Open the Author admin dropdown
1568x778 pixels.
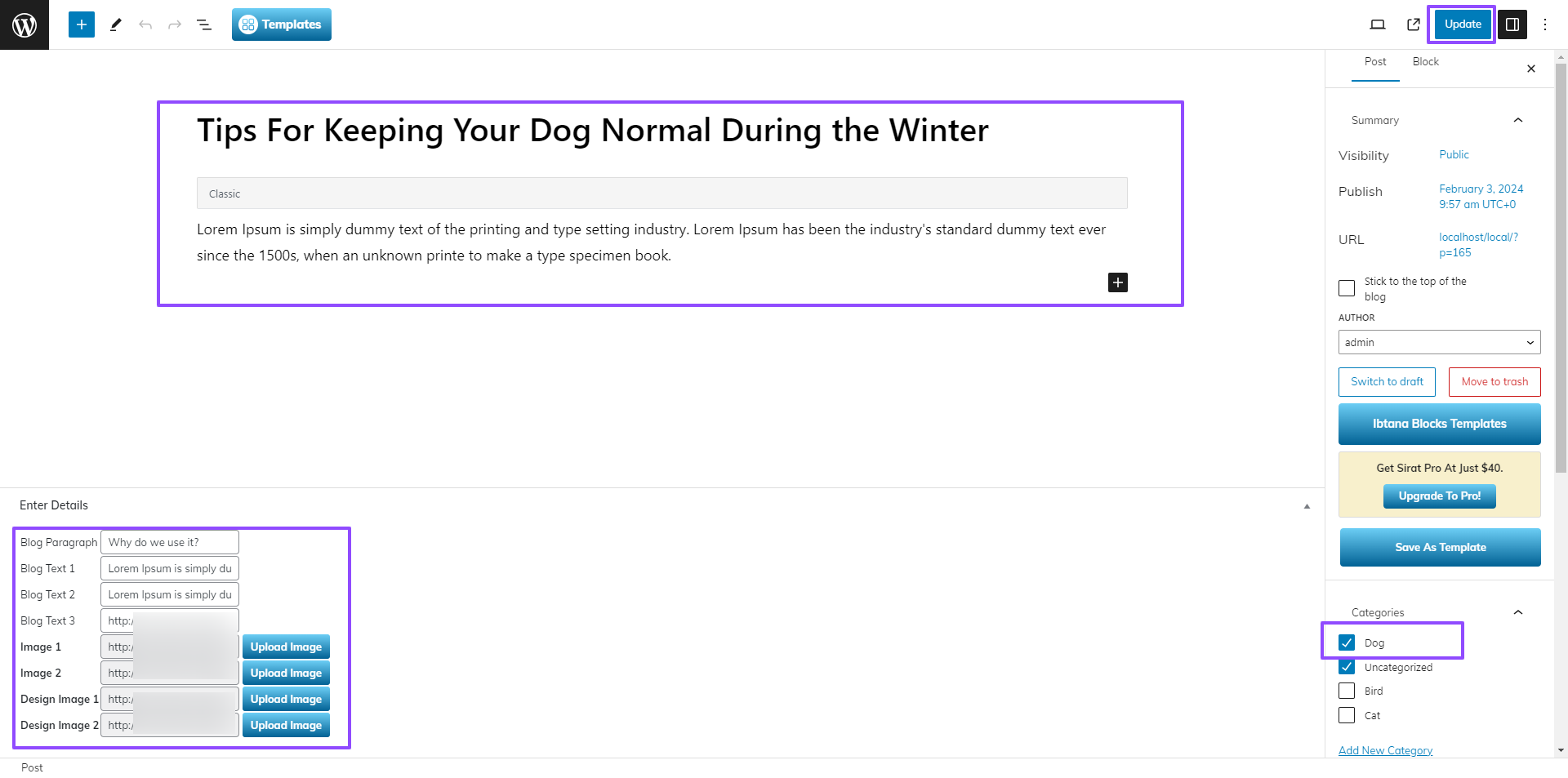pyautogui.click(x=1439, y=342)
